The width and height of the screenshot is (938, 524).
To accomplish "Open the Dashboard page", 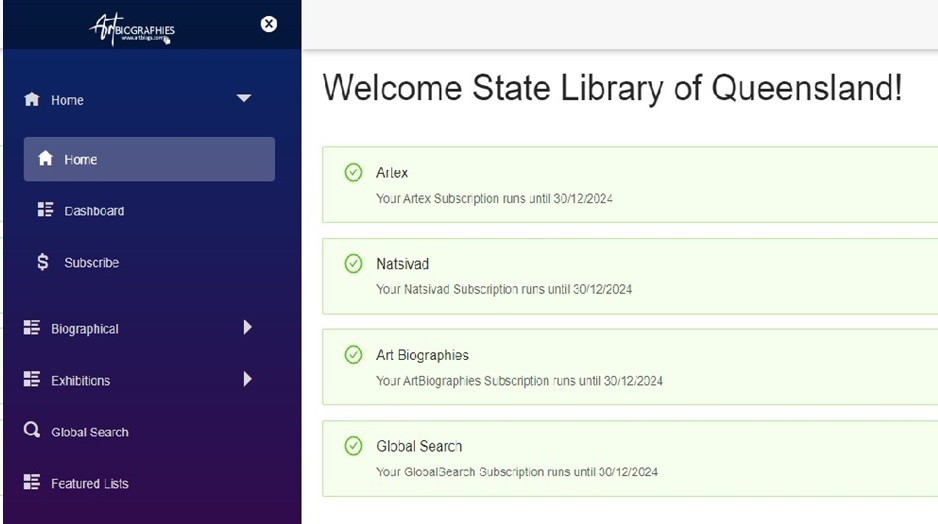I will pos(94,211).
